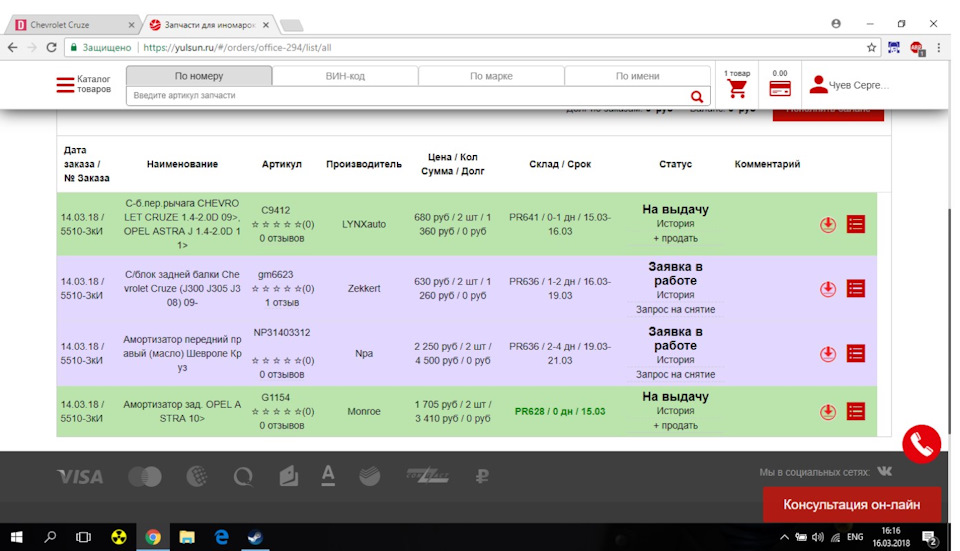
Task: Click the Sberbank payment logo in footer
Action: click(370, 476)
